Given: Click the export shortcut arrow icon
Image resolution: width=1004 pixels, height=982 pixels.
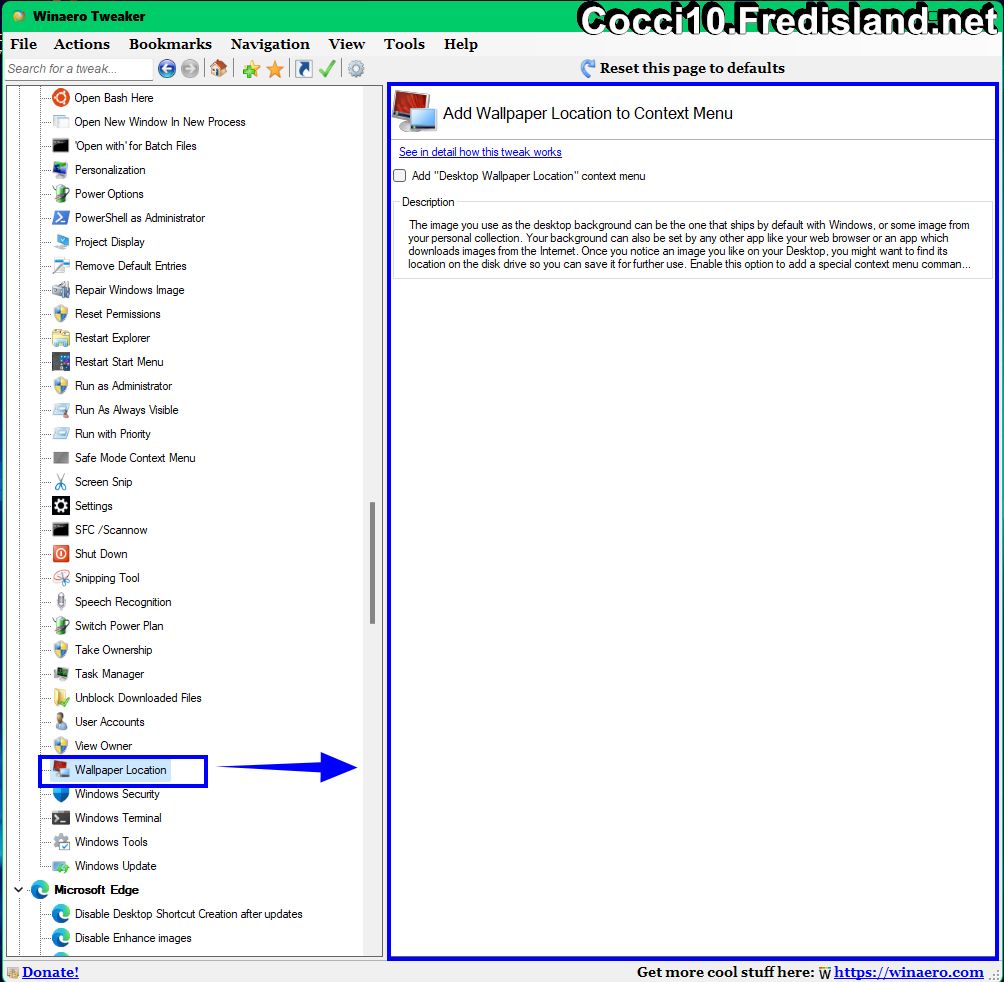Looking at the screenshot, I should 304,68.
